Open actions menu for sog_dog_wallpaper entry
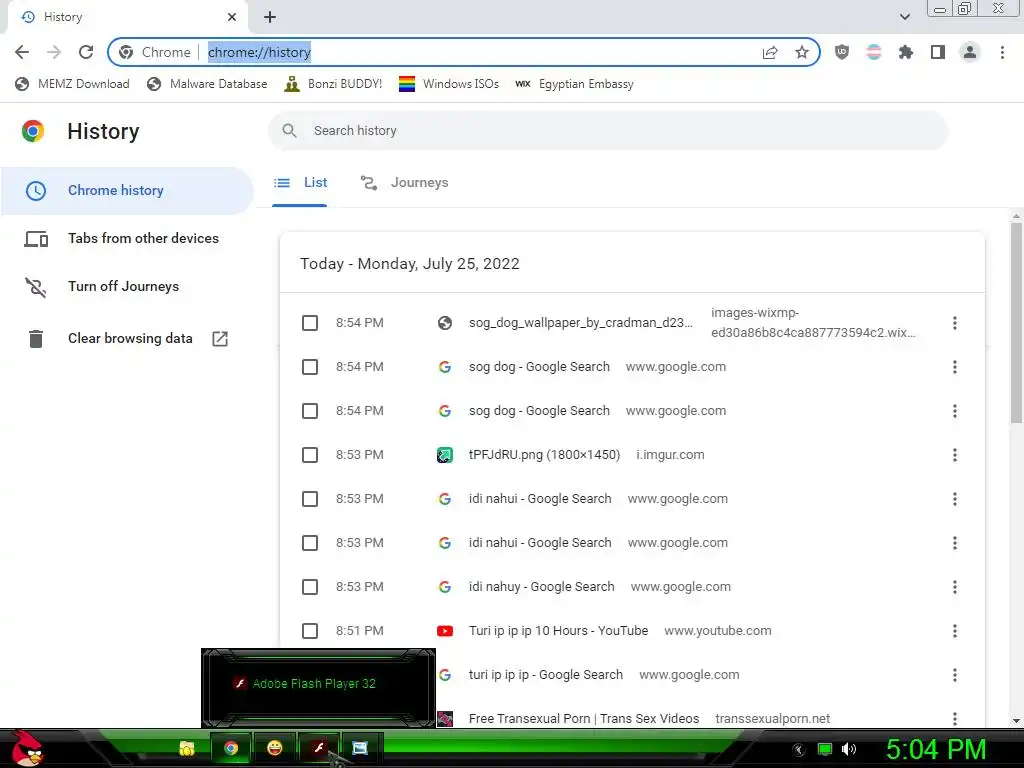The image size is (1024, 768). (x=955, y=323)
